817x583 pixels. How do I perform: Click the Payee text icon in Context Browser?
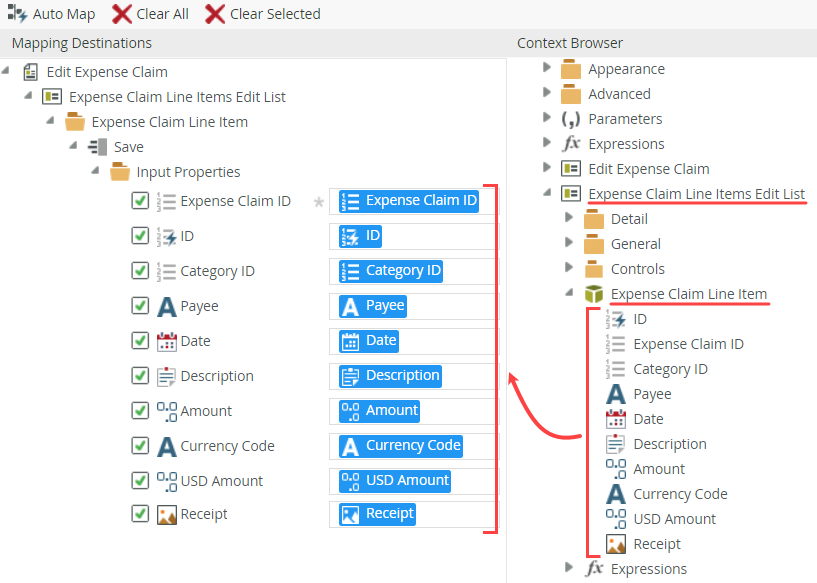616,394
